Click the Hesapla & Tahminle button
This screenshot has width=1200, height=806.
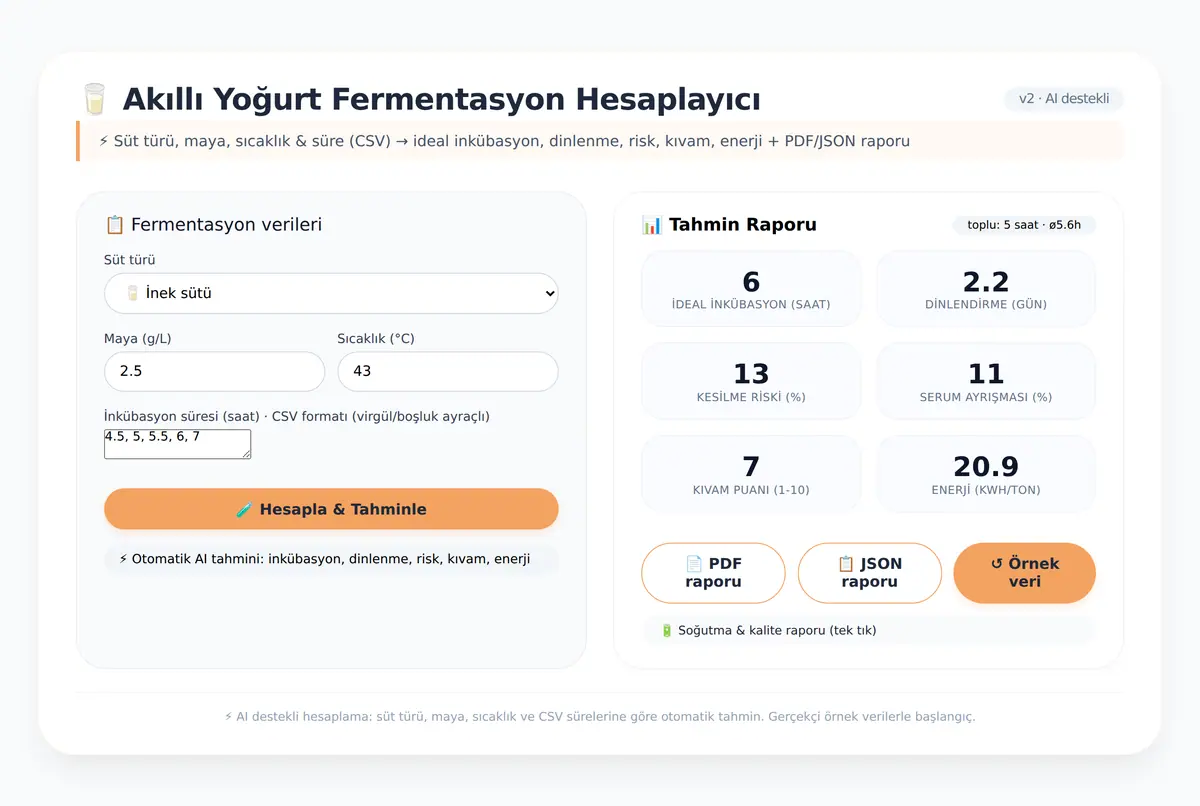pos(331,509)
